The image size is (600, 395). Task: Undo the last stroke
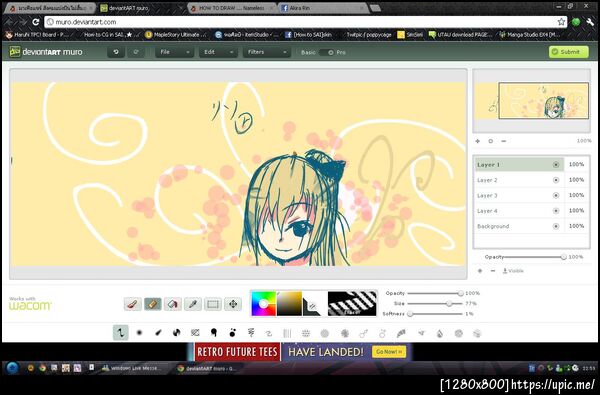point(116,52)
